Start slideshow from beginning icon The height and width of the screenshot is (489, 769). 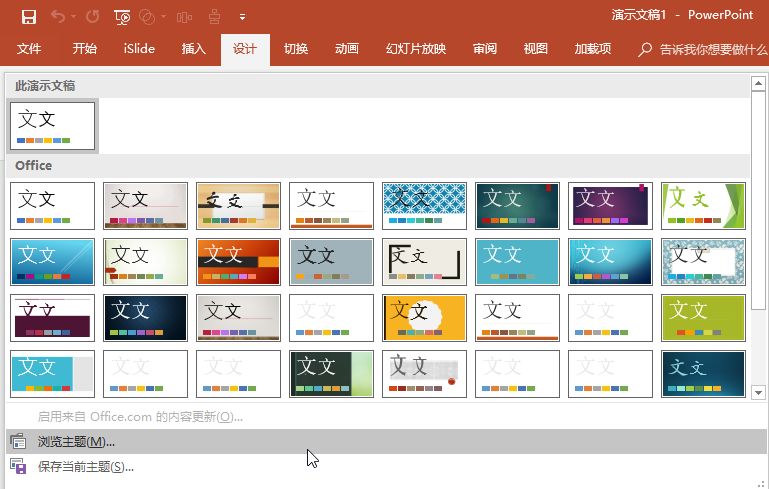coord(122,17)
